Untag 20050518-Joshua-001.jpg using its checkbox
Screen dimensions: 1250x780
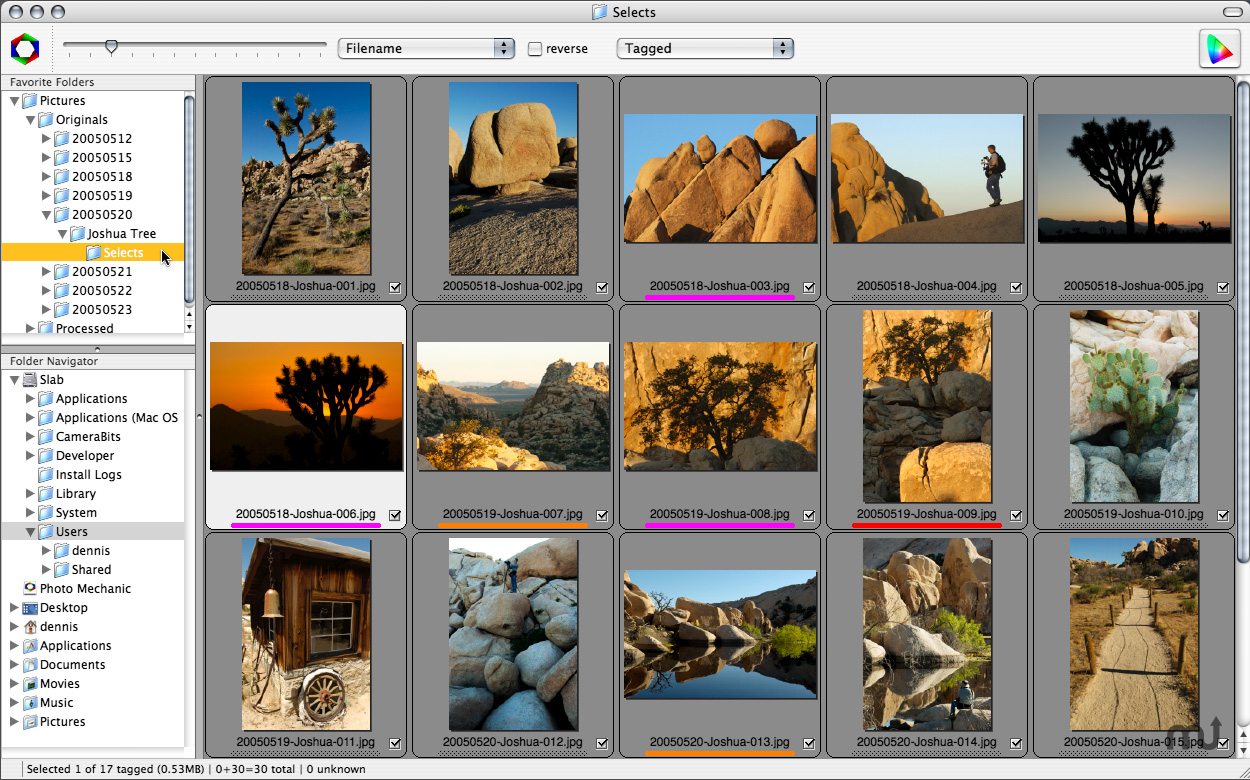pyautogui.click(x=395, y=287)
